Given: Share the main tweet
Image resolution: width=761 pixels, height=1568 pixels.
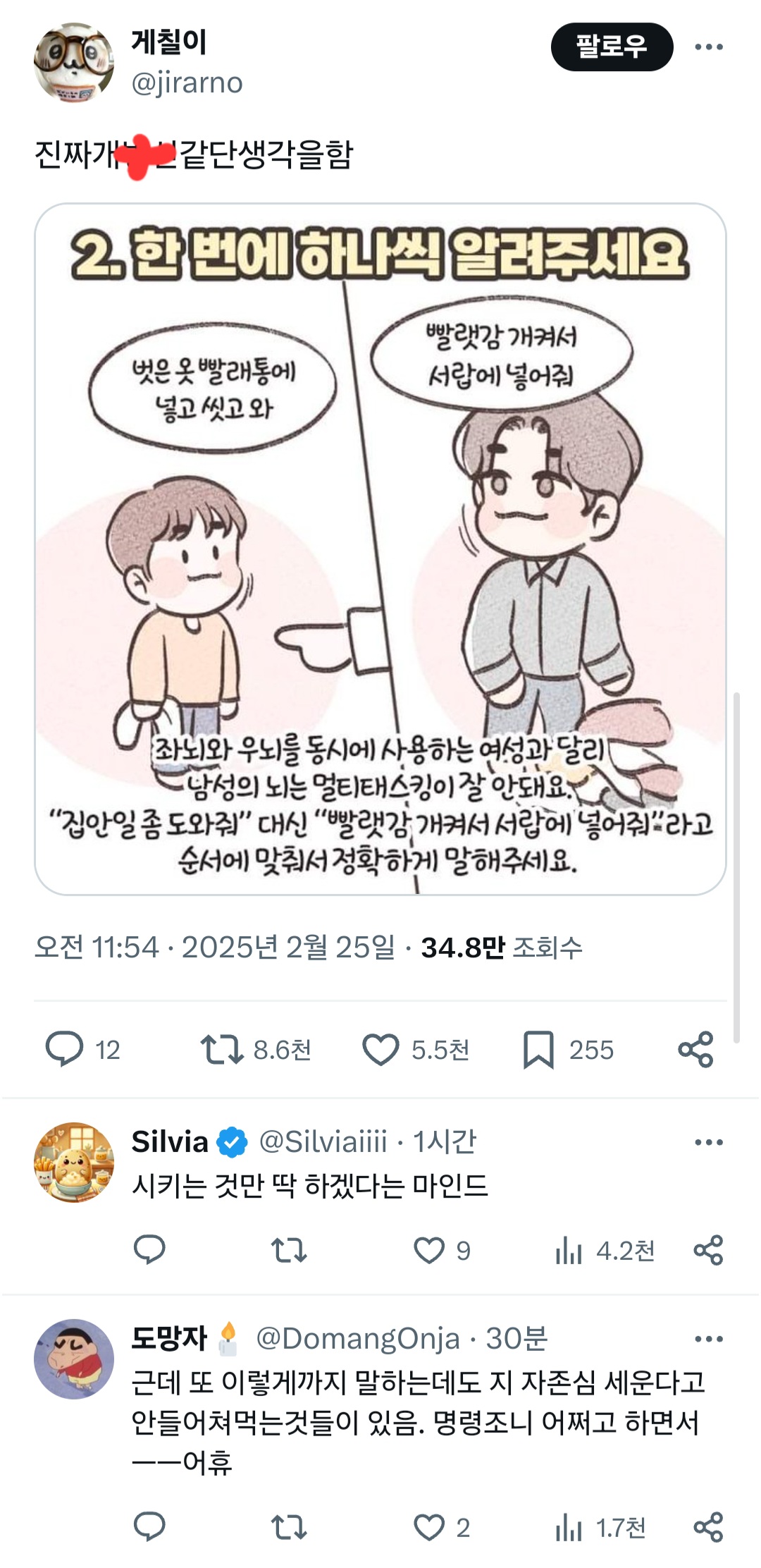Looking at the screenshot, I should [695, 1049].
